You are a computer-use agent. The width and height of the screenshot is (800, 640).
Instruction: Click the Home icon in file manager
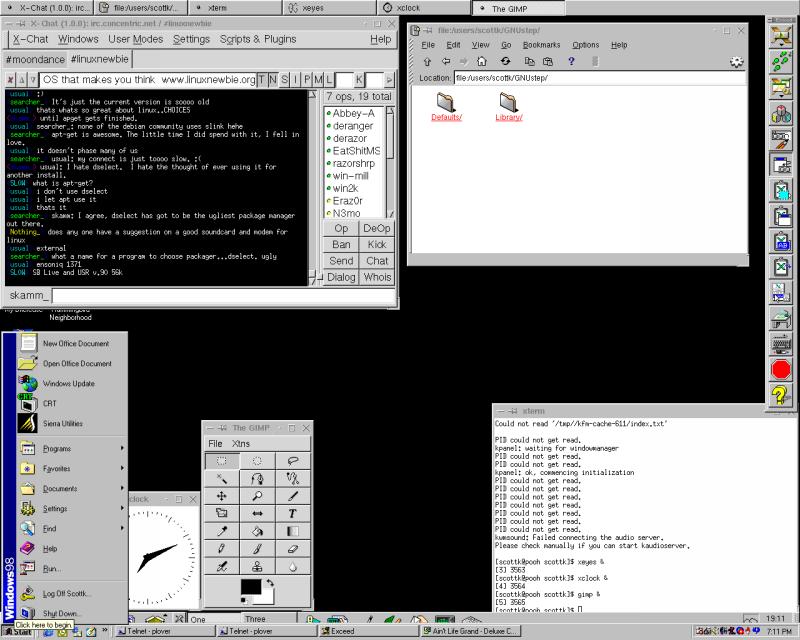[x=482, y=61]
